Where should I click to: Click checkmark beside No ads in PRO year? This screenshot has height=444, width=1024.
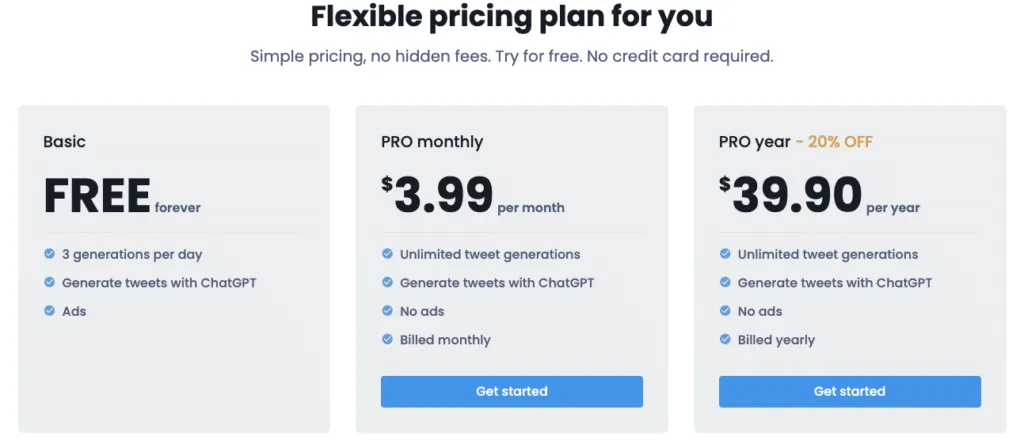click(725, 311)
